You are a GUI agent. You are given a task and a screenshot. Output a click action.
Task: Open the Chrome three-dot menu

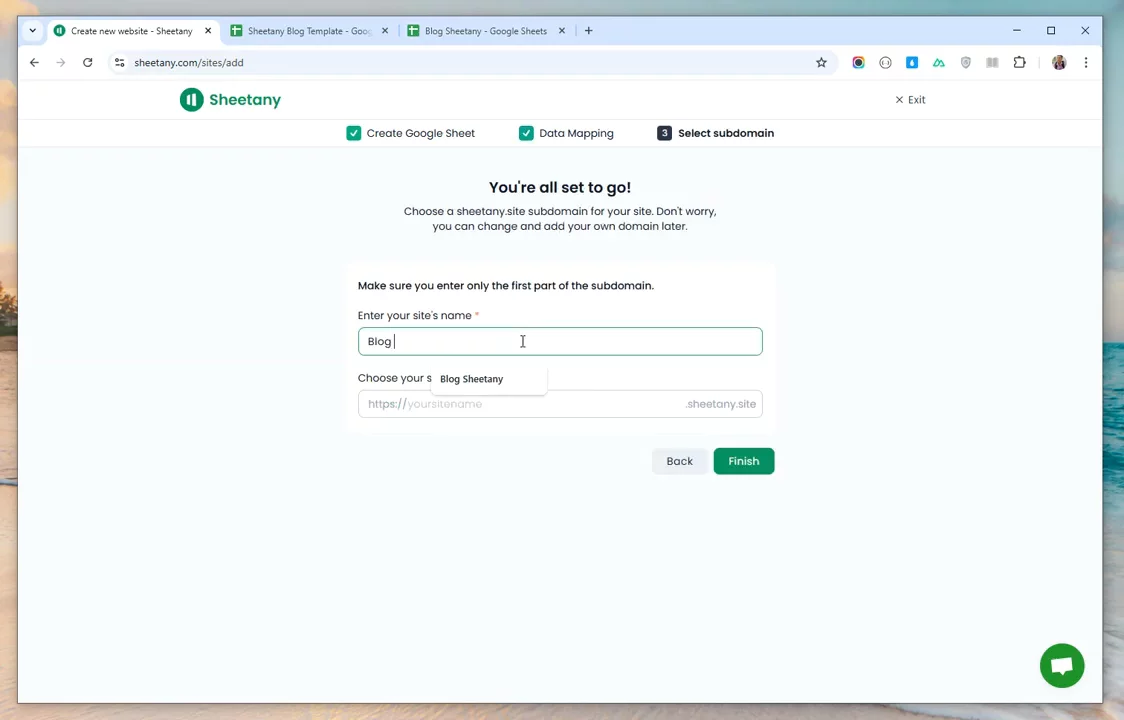click(x=1085, y=63)
